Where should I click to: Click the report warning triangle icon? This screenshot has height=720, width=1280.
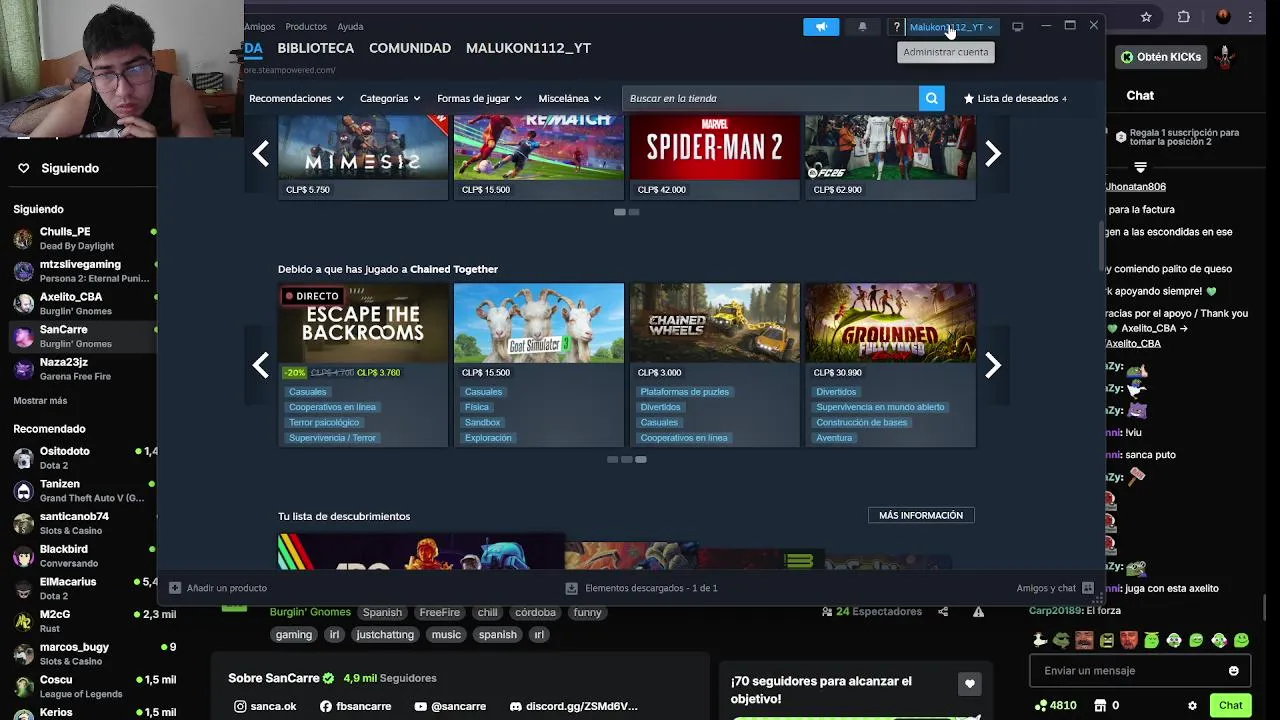[x=978, y=612]
